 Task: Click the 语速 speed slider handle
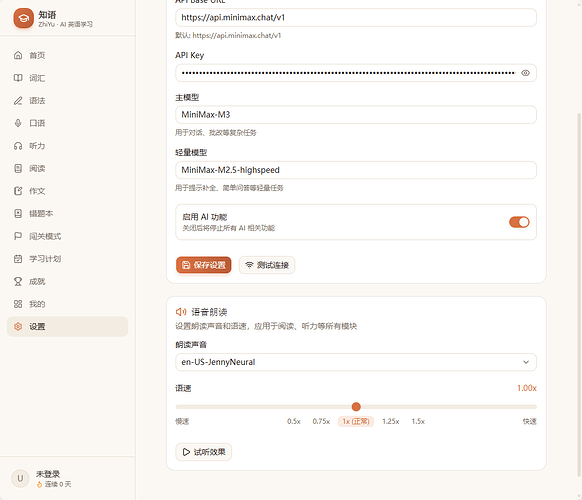[356, 407]
